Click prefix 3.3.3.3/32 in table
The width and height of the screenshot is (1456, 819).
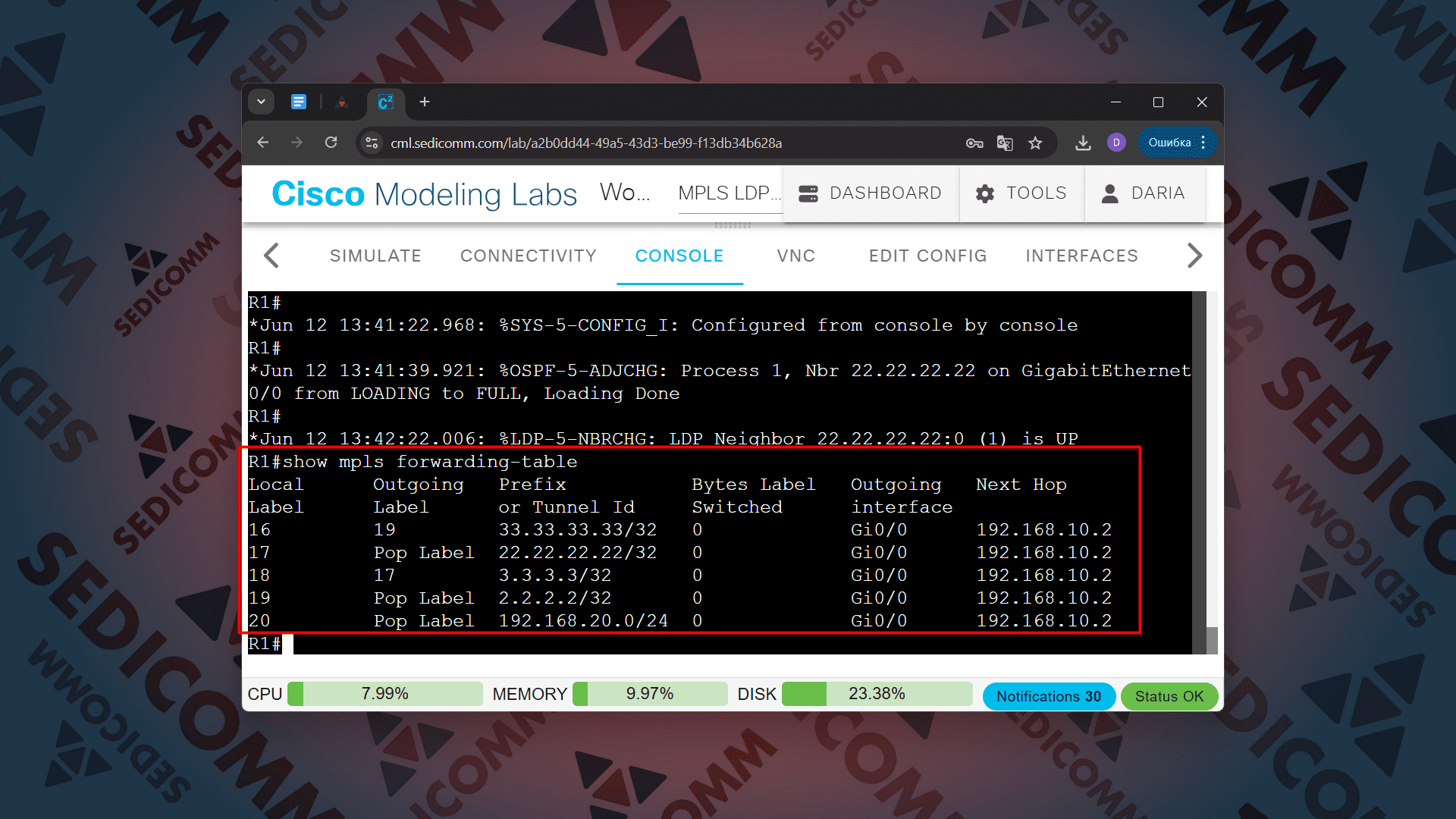pyautogui.click(x=555, y=576)
